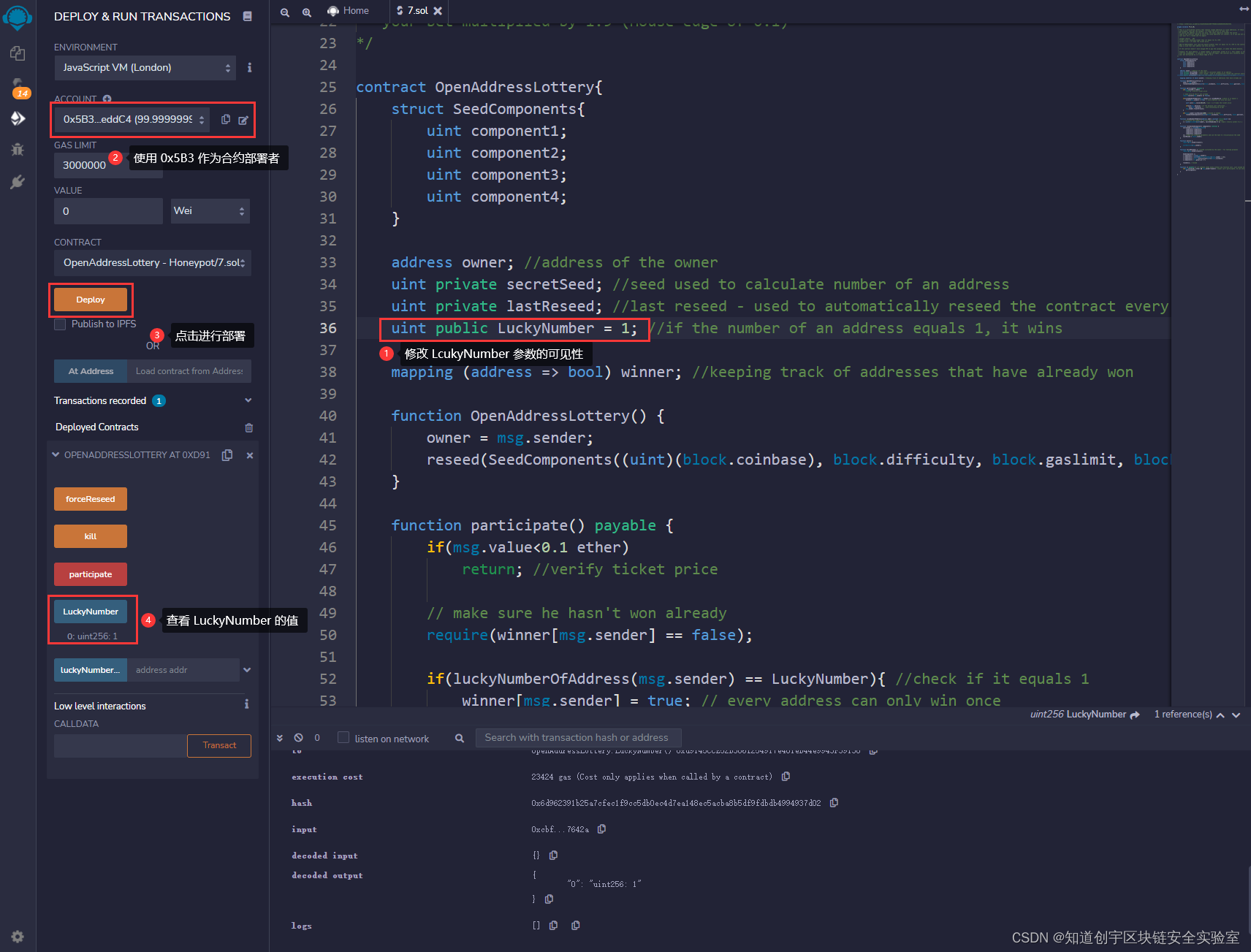
Task: Copy the selected account address
Action: point(226,119)
